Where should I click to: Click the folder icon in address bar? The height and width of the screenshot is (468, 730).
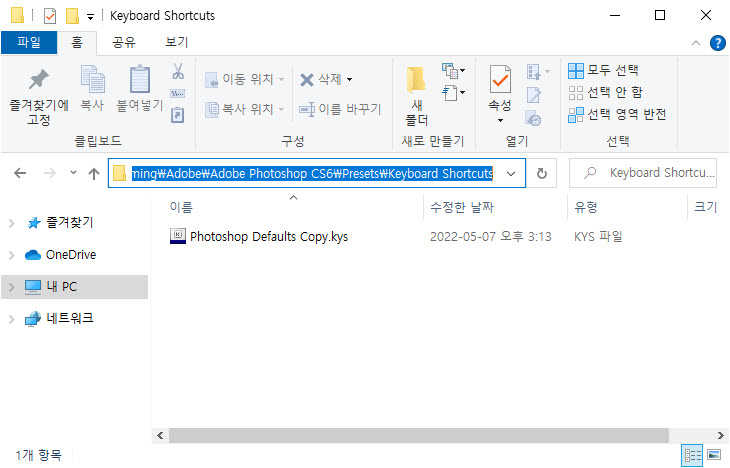coord(119,173)
